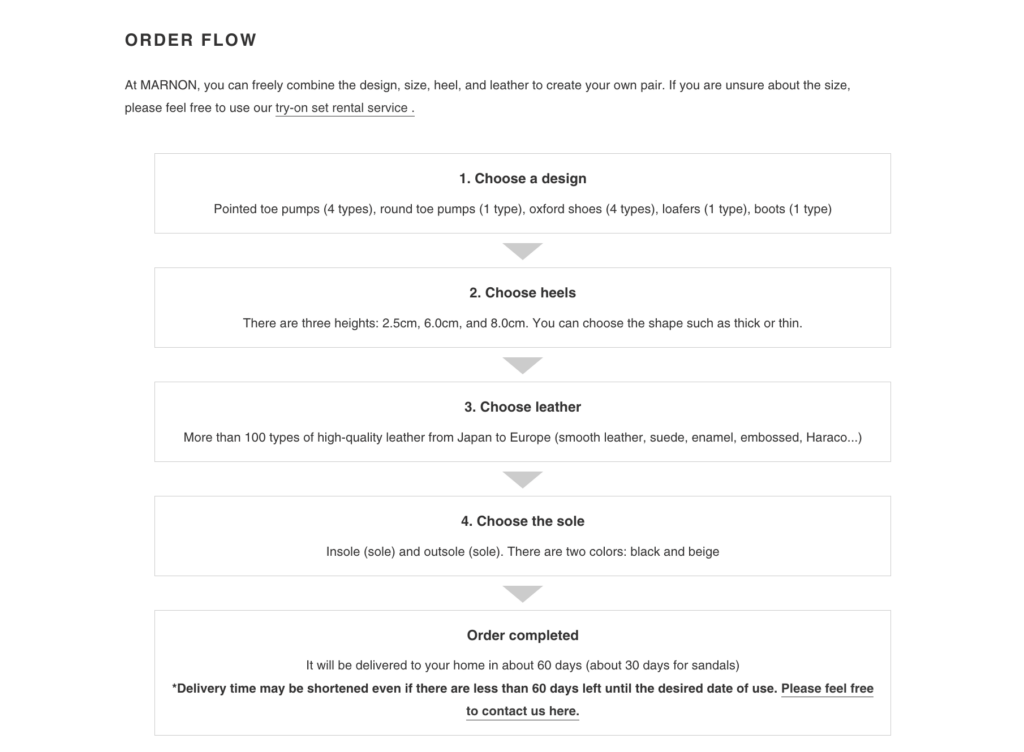Select the '1. Choose a design' step title
The image size is (1024, 752).
point(522,179)
